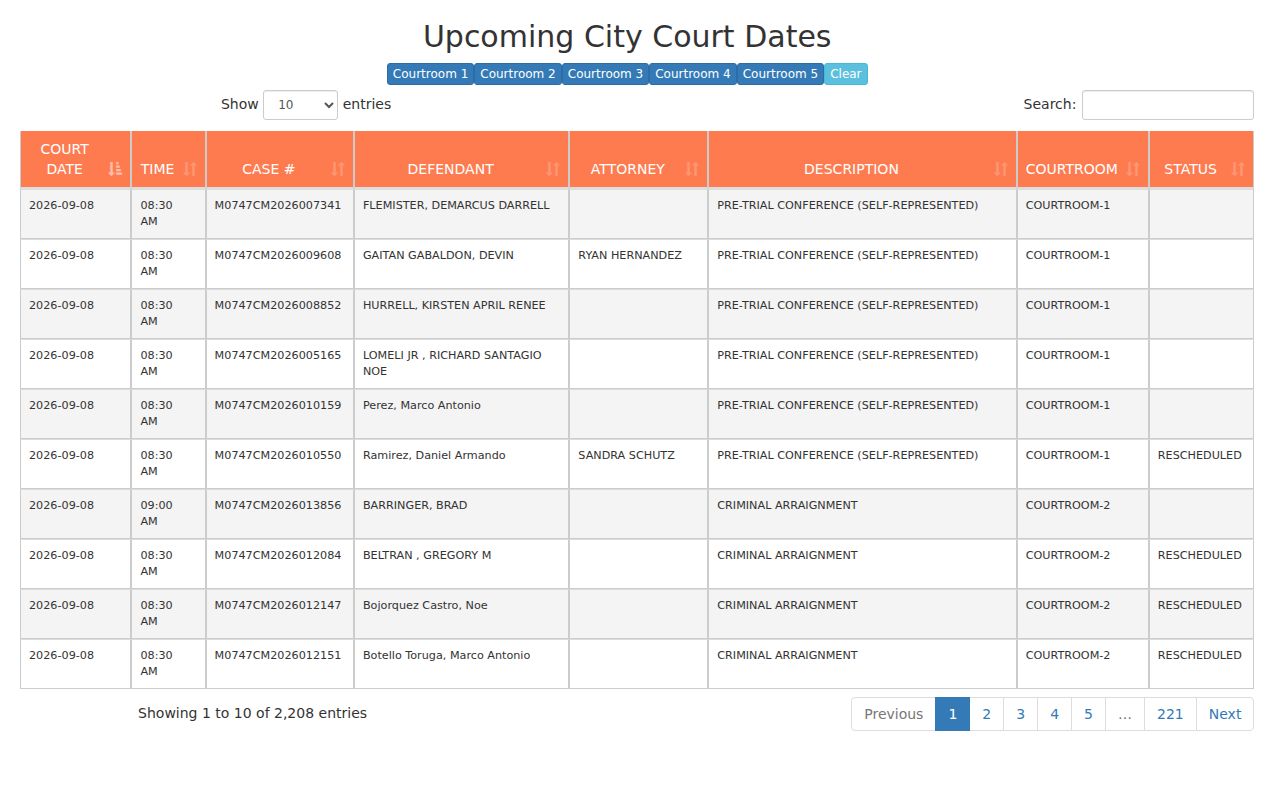Select defendant Perez, Marco Antonio

(422, 405)
